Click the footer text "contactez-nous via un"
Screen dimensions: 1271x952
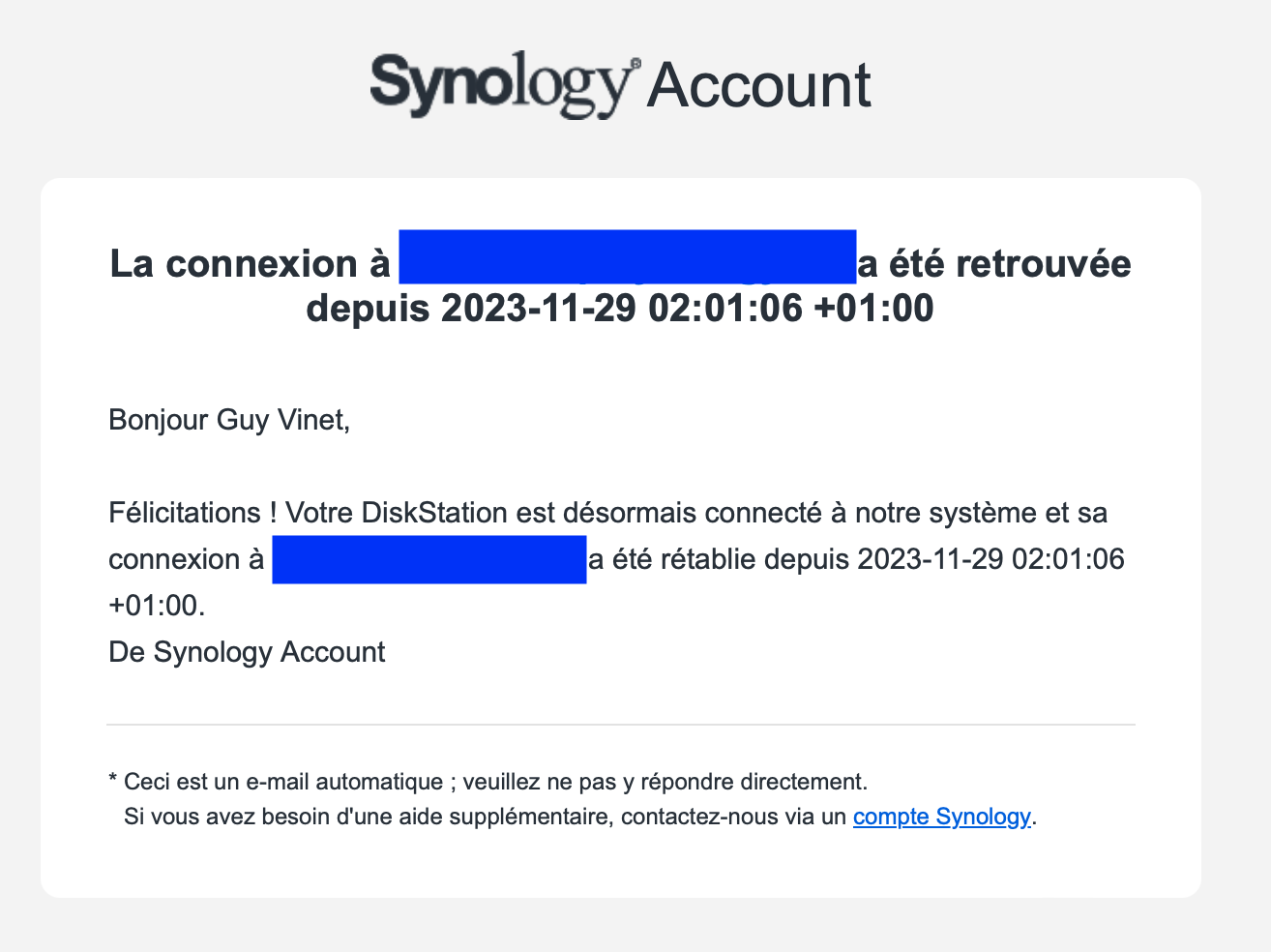(733, 817)
